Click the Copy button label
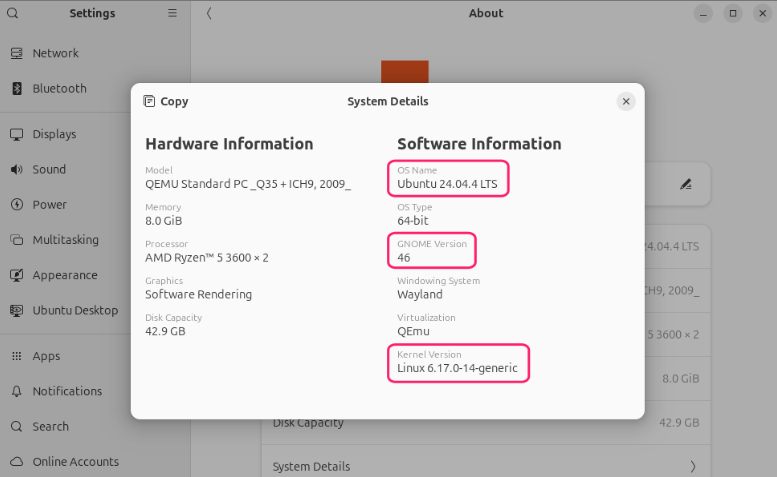Screen dimensions: 777x477 tap(174, 102)
